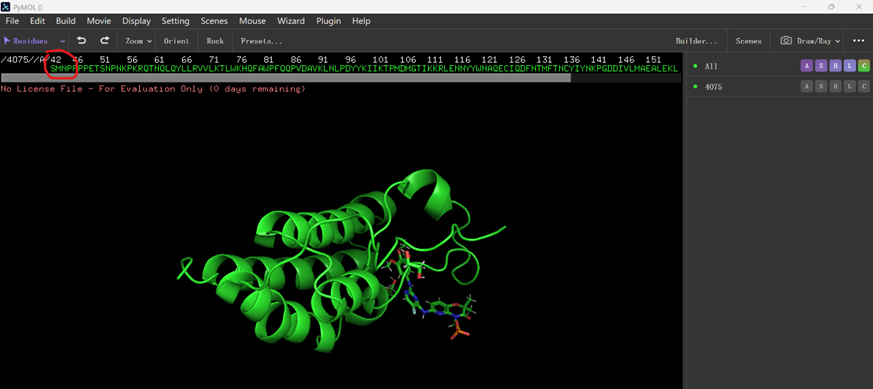Open the Setting menu
Image resolution: width=873 pixels, height=389 pixels.
coord(175,21)
